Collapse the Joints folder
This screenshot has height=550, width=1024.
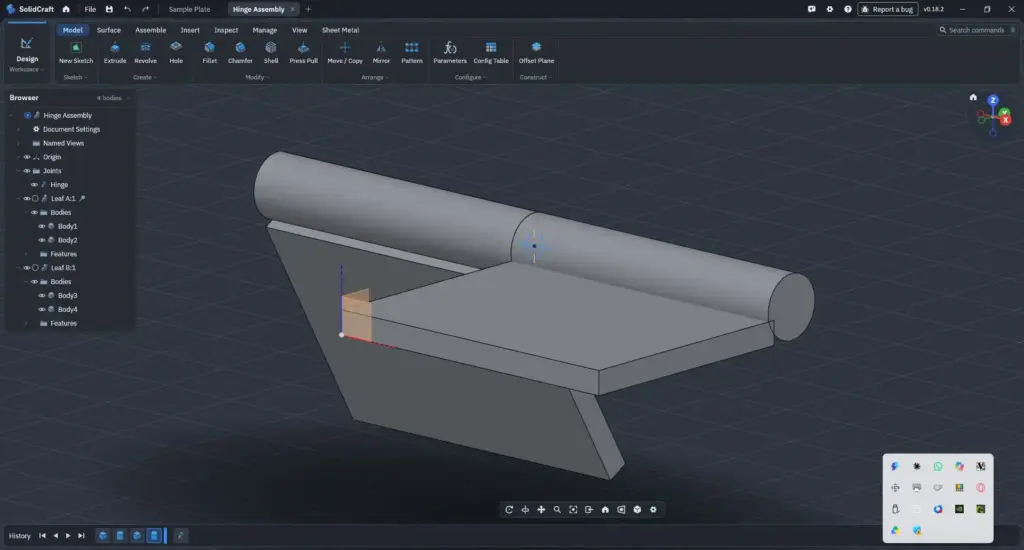point(18,170)
